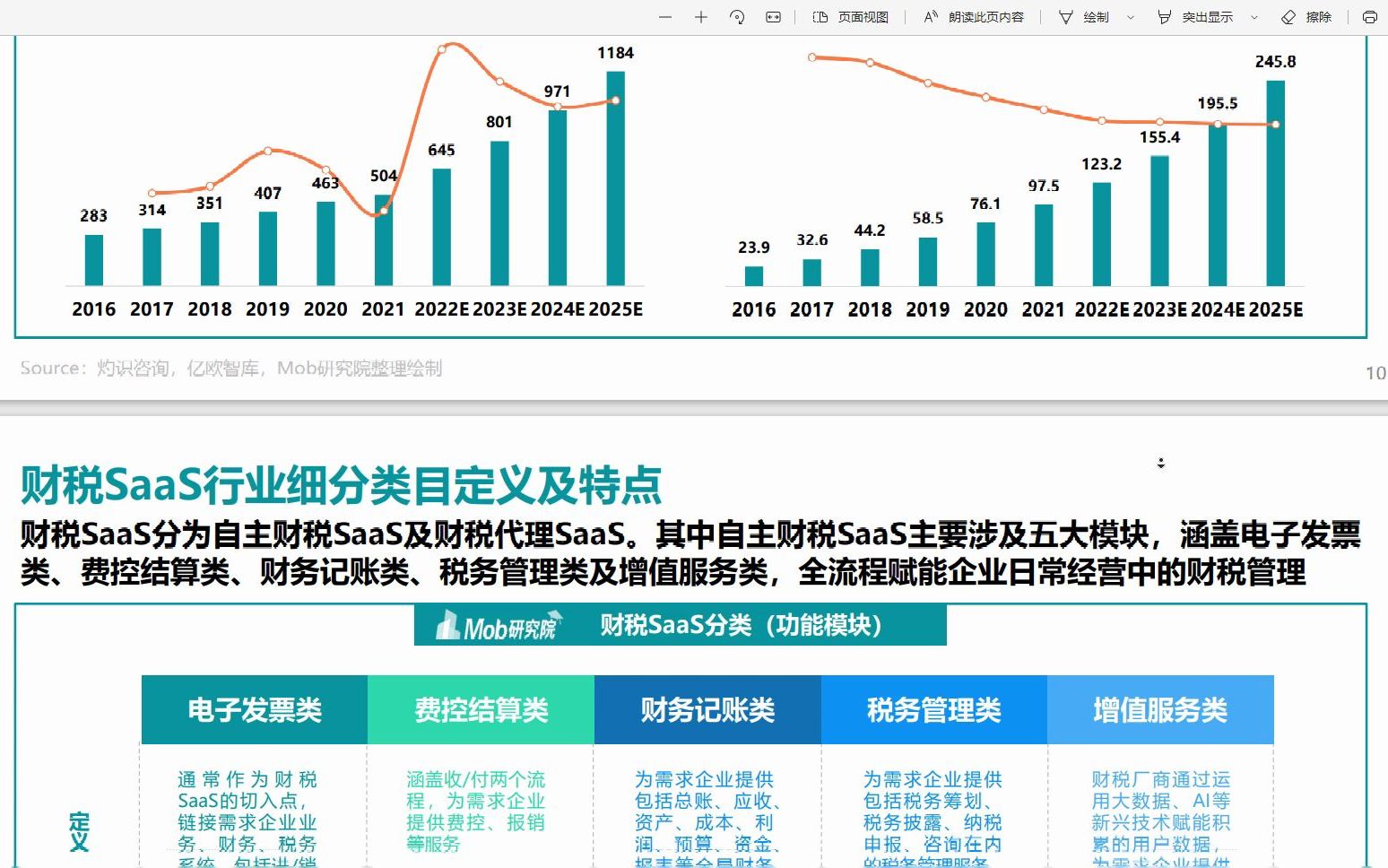Click the 财税SaaS分类（功能模块）banner title

741,625
